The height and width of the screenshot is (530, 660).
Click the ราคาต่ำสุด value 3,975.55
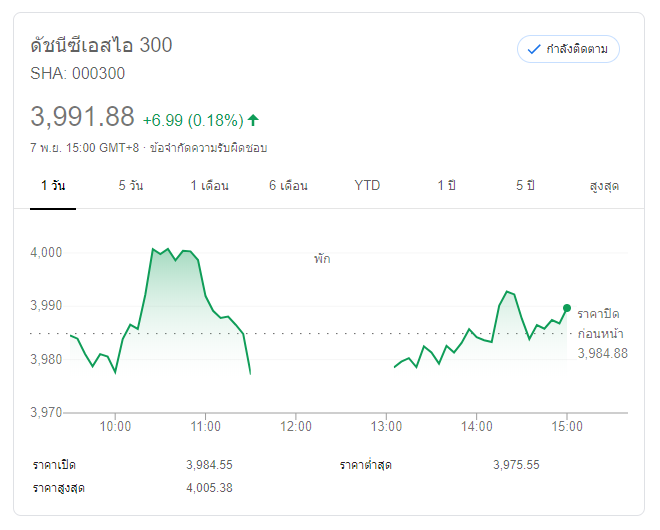coord(516,465)
